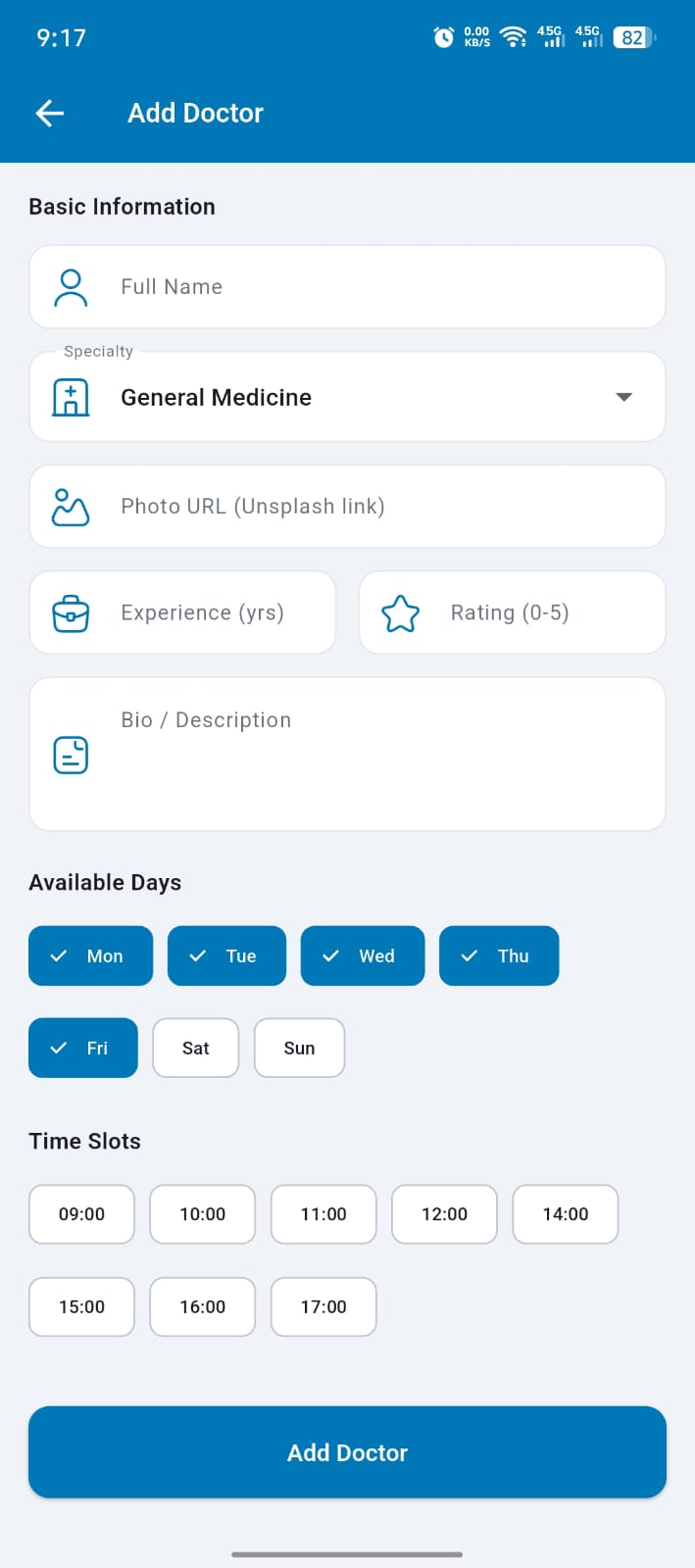Click the briefcase icon beside Experience
The width and height of the screenshot is (695, 1568).
pos(70,612)
